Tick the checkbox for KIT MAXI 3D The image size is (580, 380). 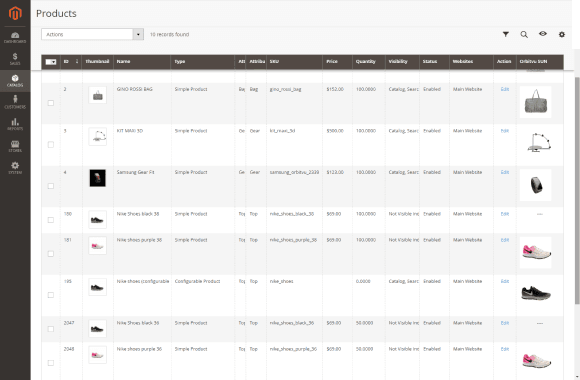click(51, 145)
